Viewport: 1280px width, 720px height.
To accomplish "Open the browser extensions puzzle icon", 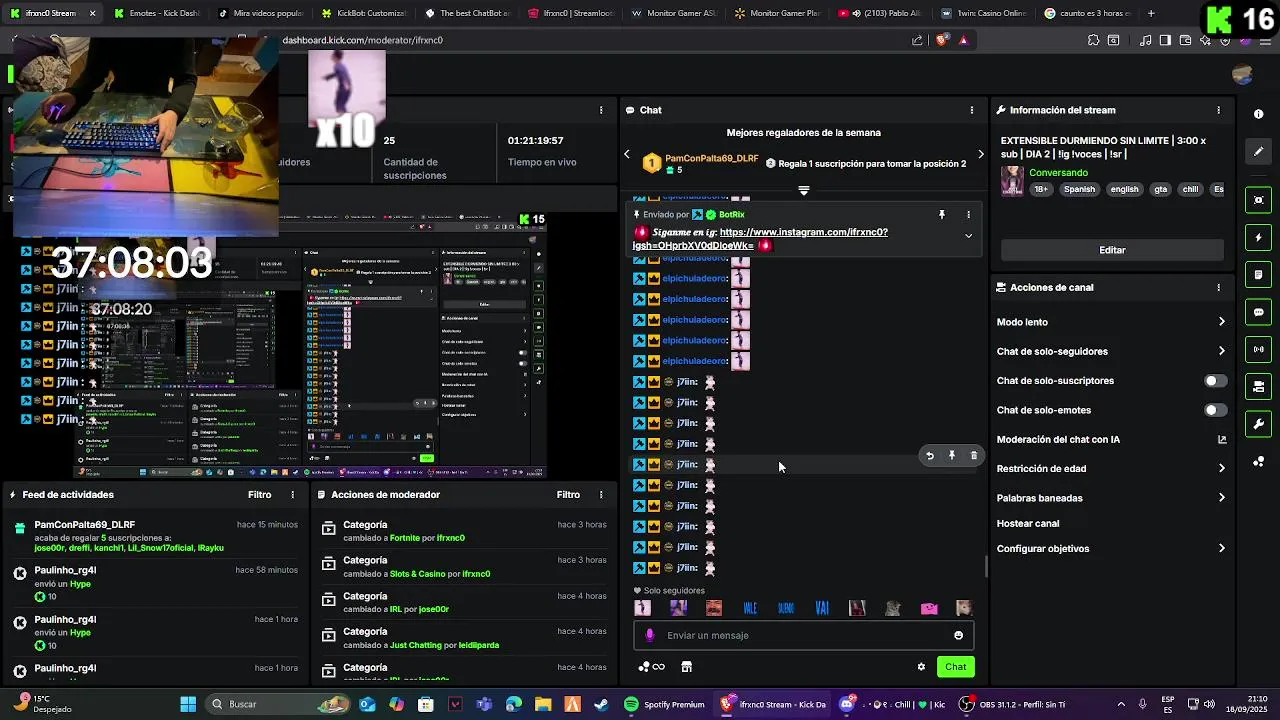I will [x=1093, y=40].
